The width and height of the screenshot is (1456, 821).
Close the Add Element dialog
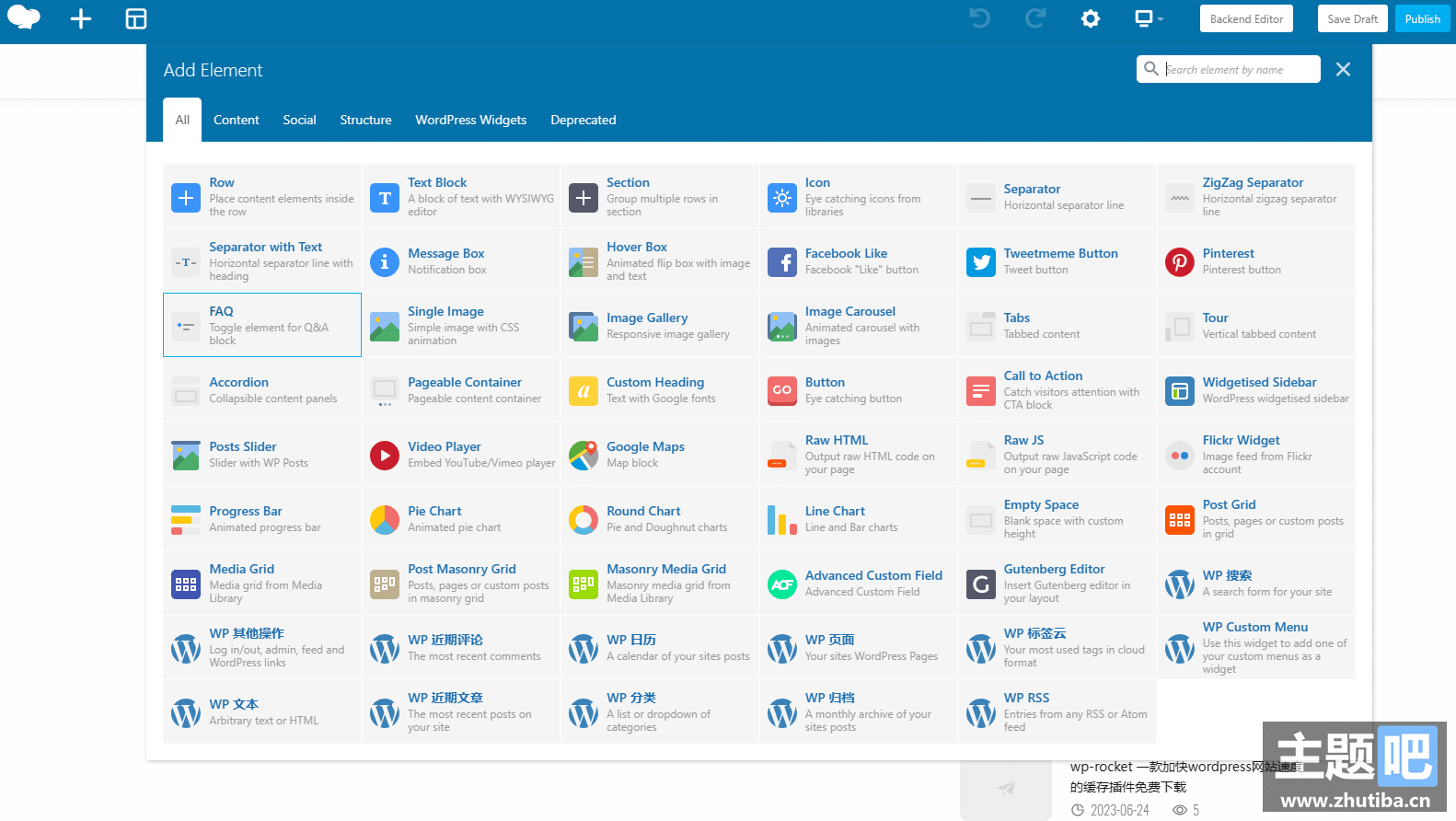pyautogui.click(x=1343, y=69)
